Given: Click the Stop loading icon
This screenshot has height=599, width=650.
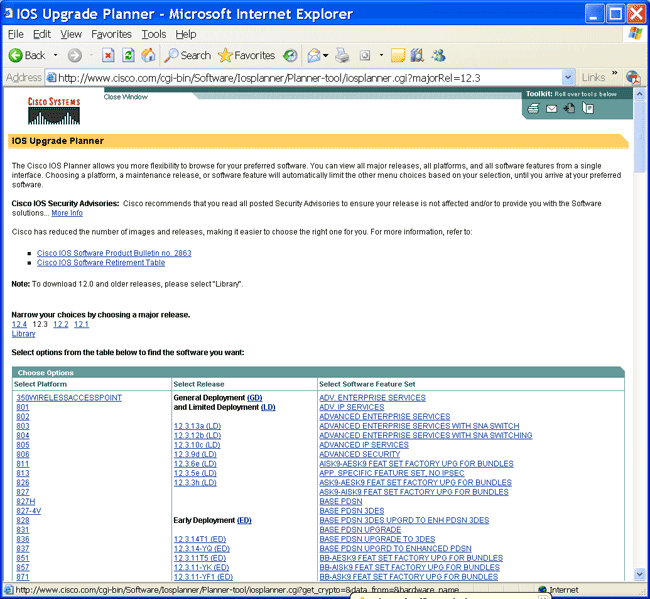Looking at the screenshot, I should [x=108, y=55].
